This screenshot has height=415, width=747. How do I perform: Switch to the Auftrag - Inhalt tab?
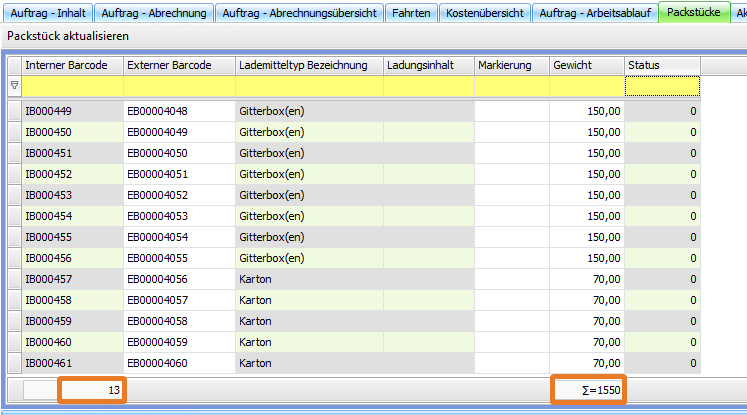point(46,13)
